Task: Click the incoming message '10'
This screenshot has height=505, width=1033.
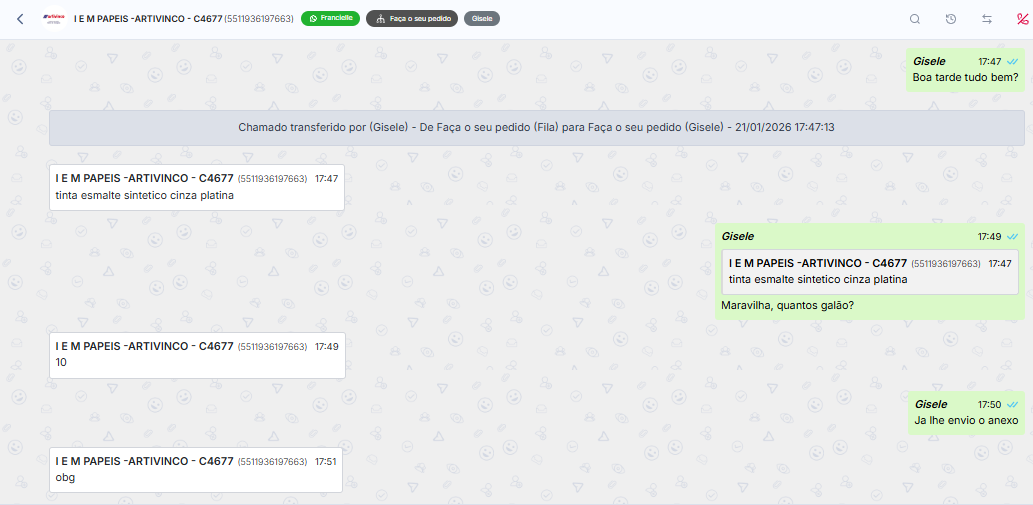Action: tap(62, 362)
